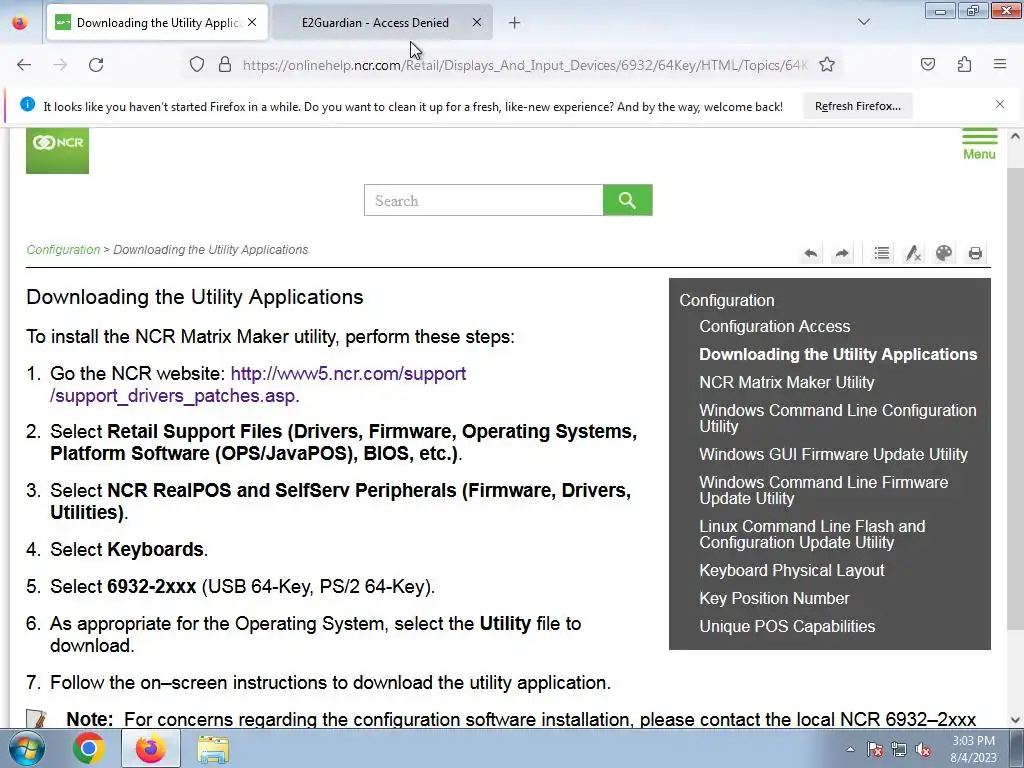Click scrollbar down arrow
Screen dimensions: 1024x768
1015,720
